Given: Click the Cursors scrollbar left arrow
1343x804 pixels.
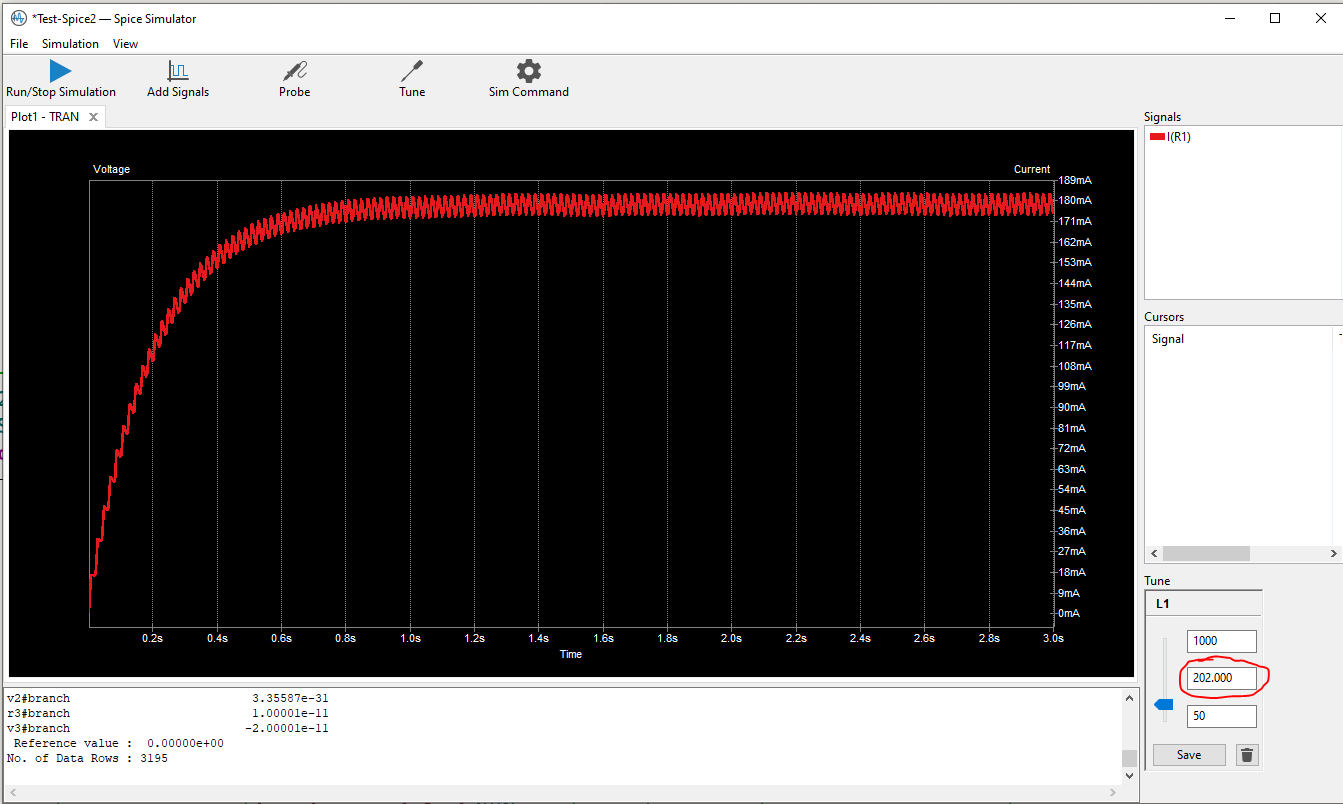Looking at the screenshot, I should [1153, 553].
